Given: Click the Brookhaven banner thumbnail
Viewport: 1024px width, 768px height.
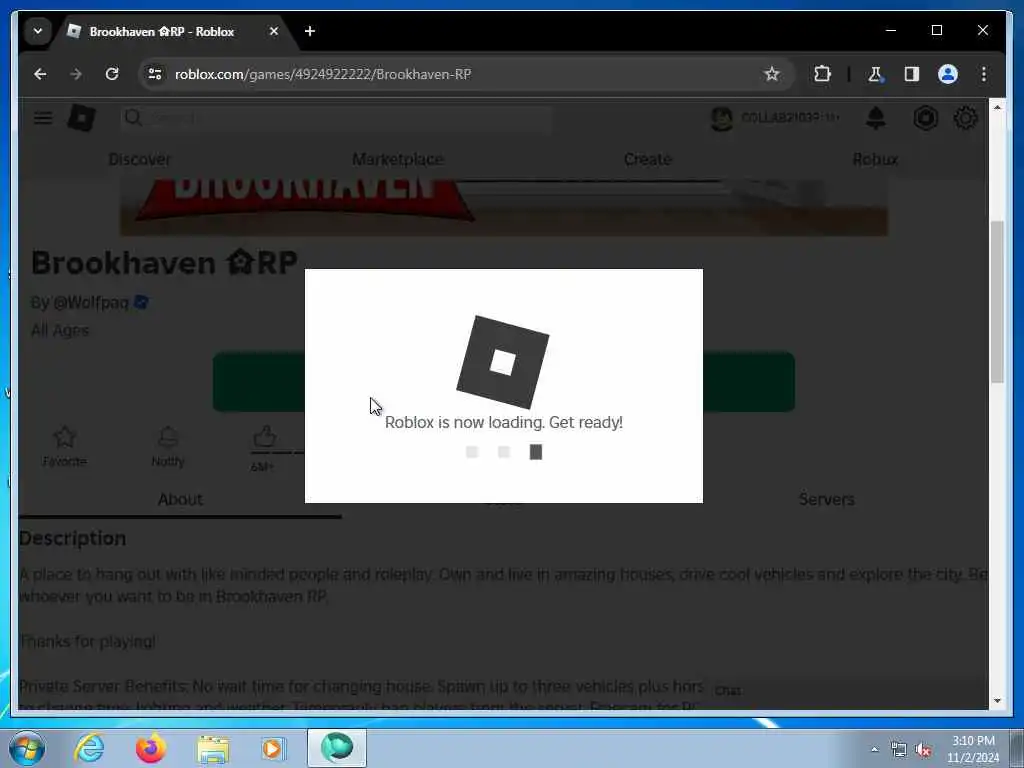Looking at the screenshot, I should point(504,208).
